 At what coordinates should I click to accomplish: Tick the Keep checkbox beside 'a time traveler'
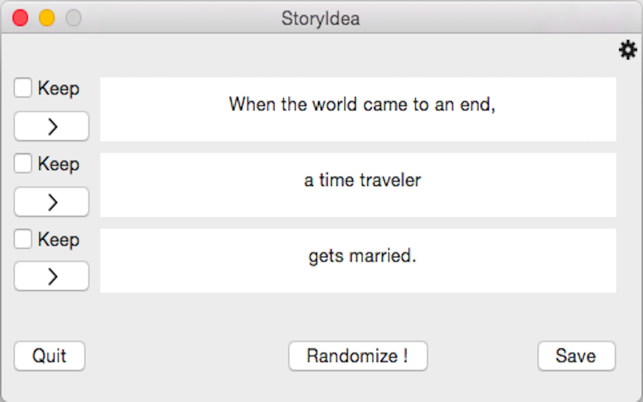coord(23,163)
